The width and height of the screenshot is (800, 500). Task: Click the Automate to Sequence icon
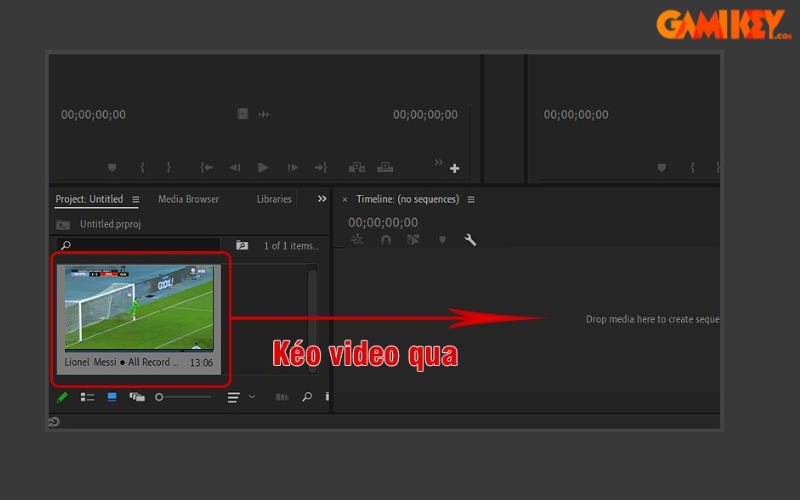pos(282,397)
